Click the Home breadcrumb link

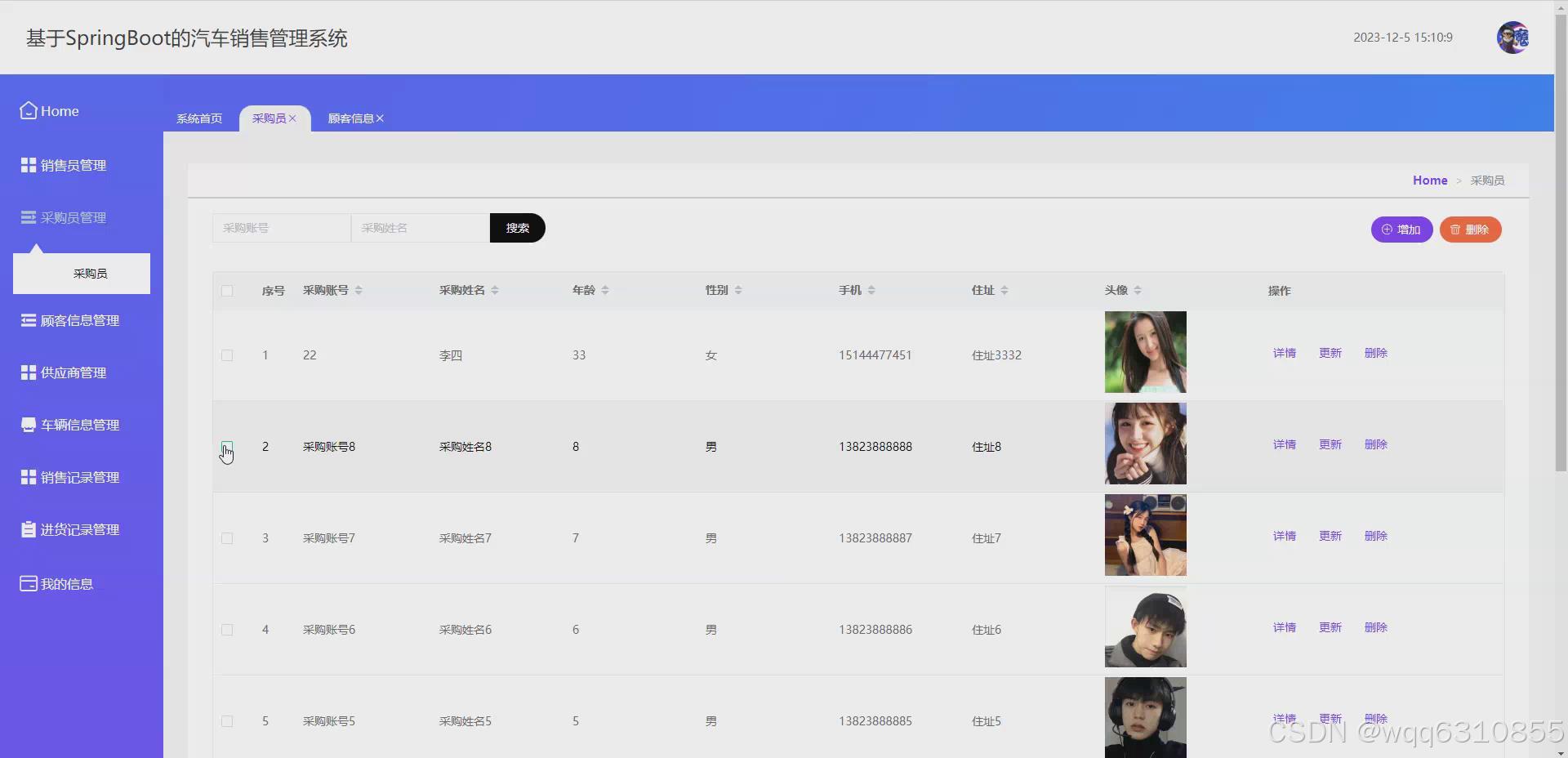pyautogui.click(x=1430, y=180)
